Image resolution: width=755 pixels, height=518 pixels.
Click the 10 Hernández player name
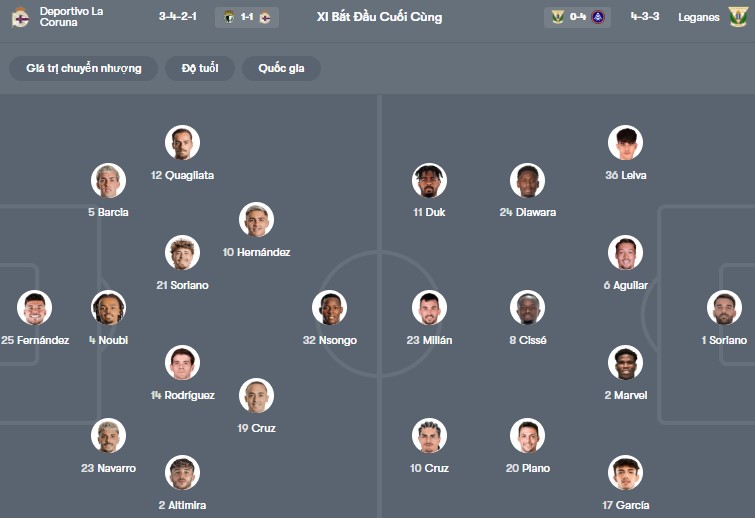256,252
